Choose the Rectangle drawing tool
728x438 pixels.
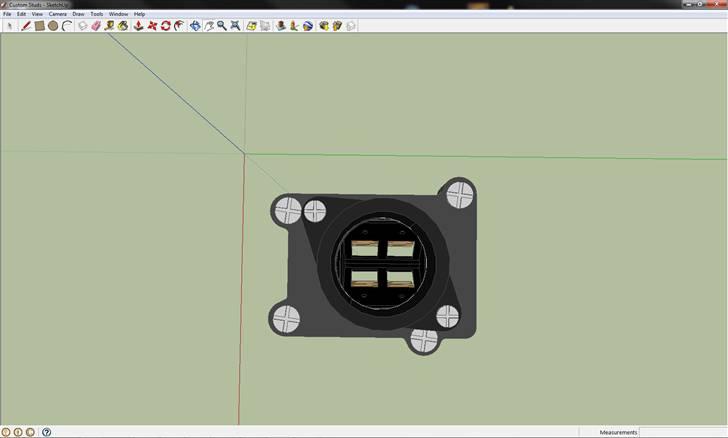click(39, 25)
